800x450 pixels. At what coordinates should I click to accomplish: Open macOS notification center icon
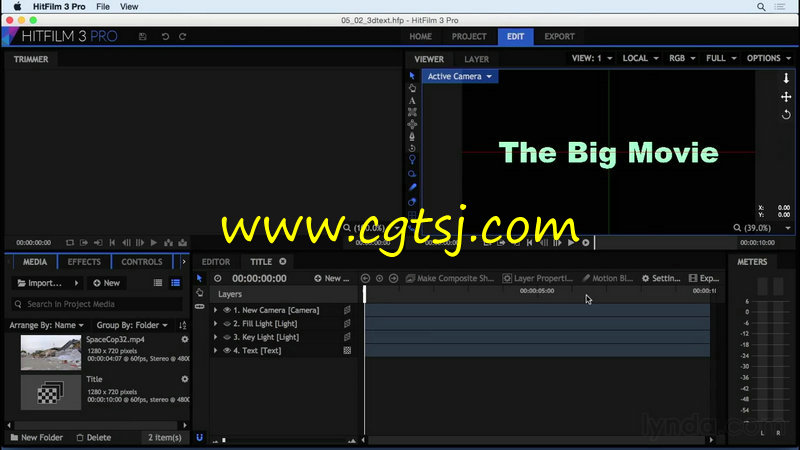(780, 7)
